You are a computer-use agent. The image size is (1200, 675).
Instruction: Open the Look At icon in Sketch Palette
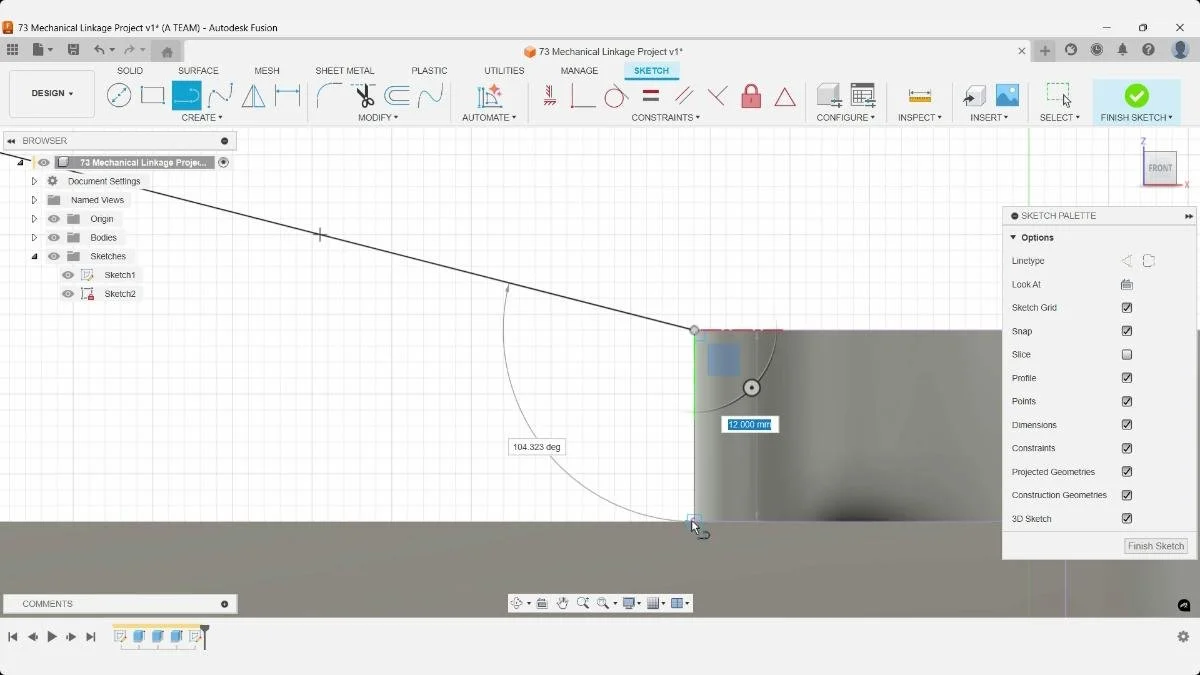tap(1127, 284)
